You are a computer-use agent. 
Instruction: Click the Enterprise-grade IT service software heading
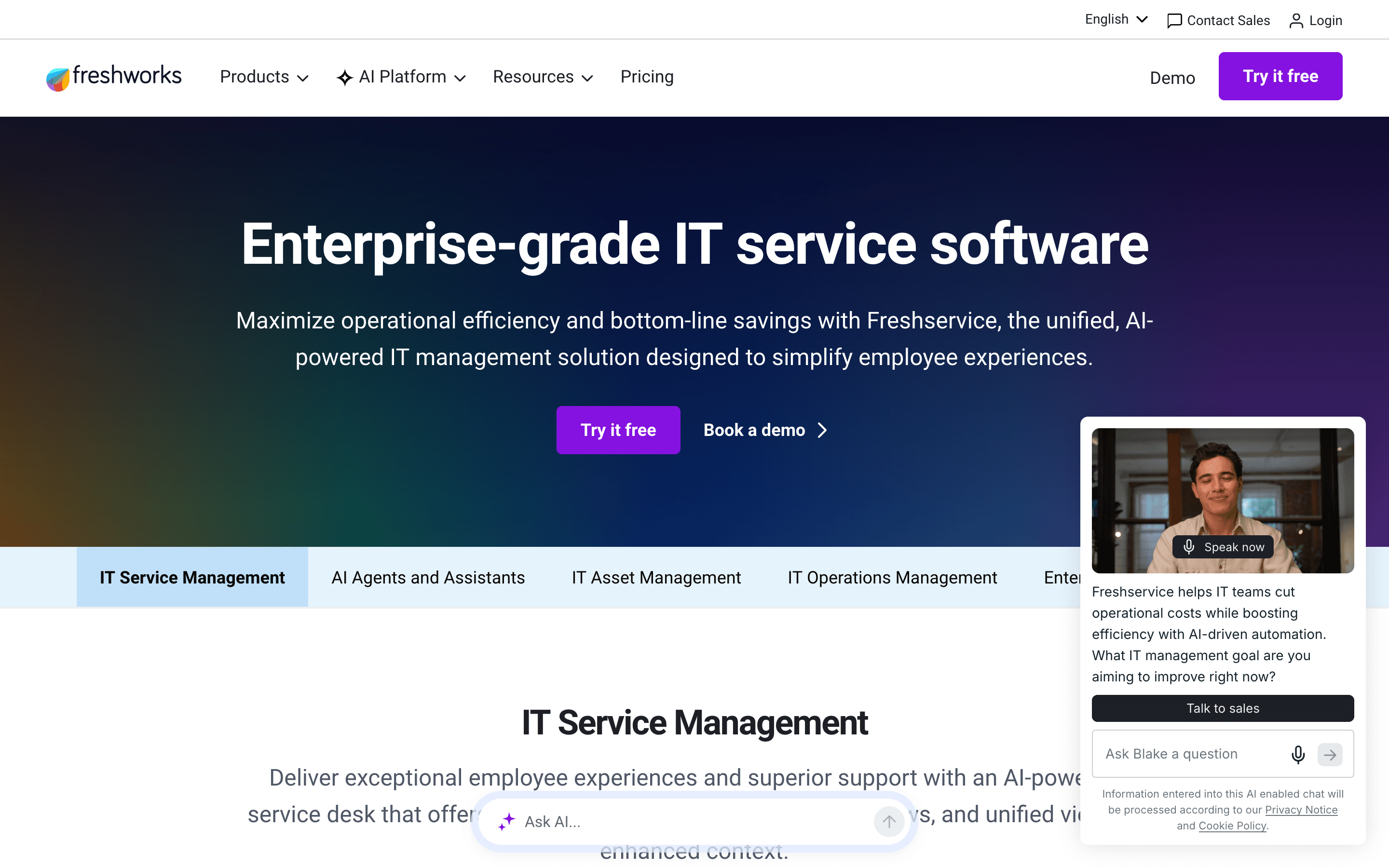[694, 244]
